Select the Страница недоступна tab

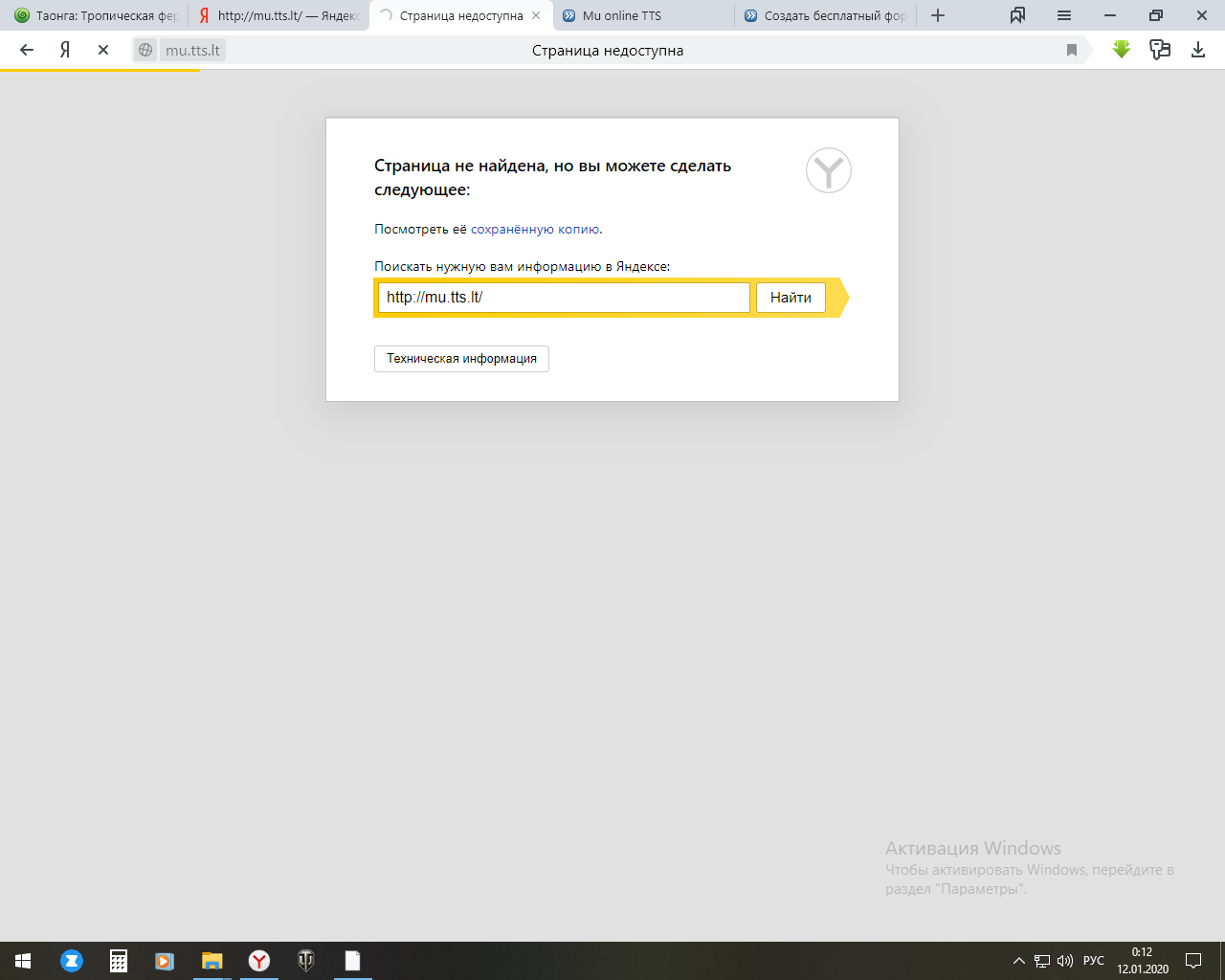461,15
